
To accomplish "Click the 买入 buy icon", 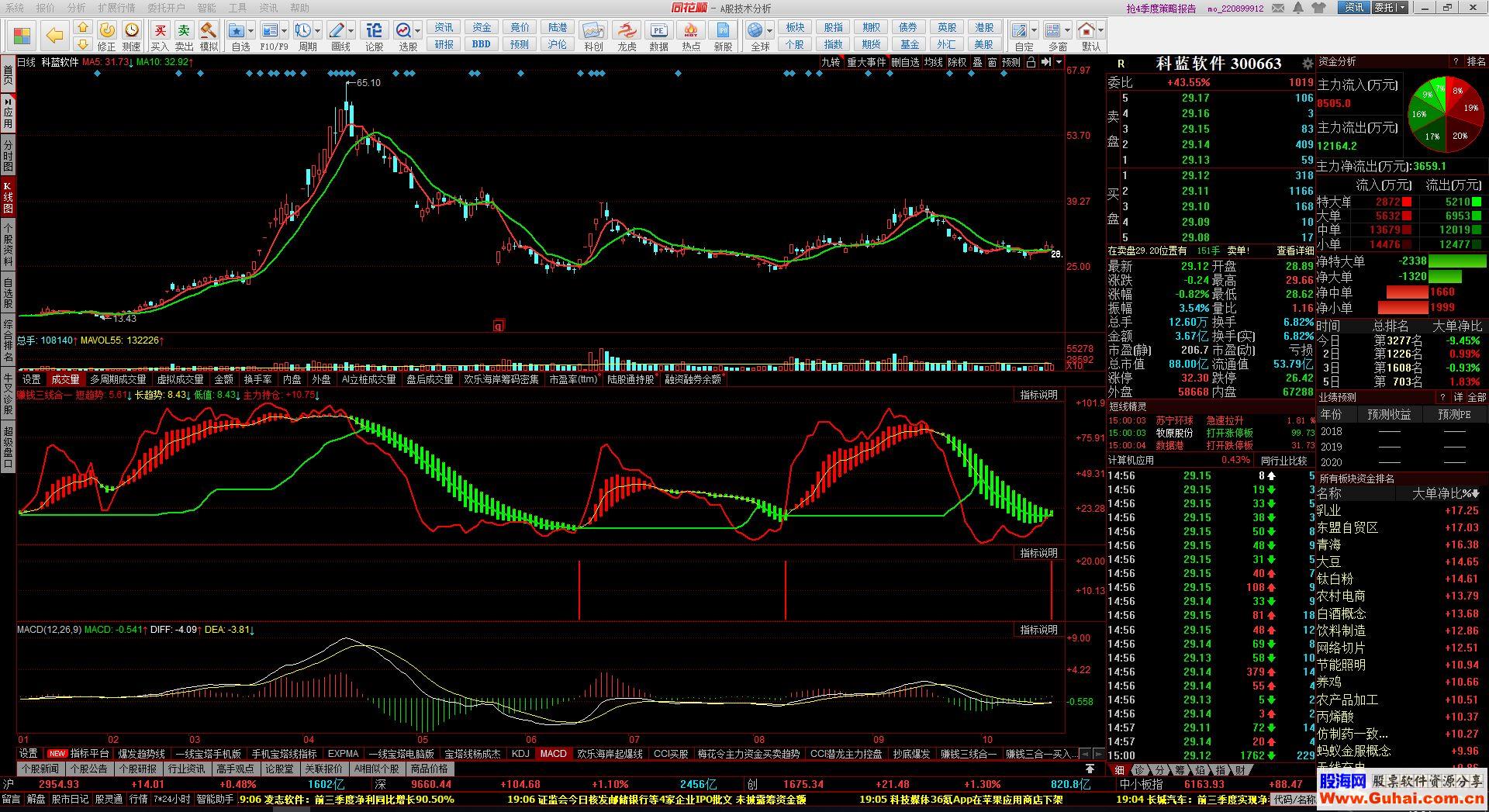I will pyautogui.click(x=160, y=30).
